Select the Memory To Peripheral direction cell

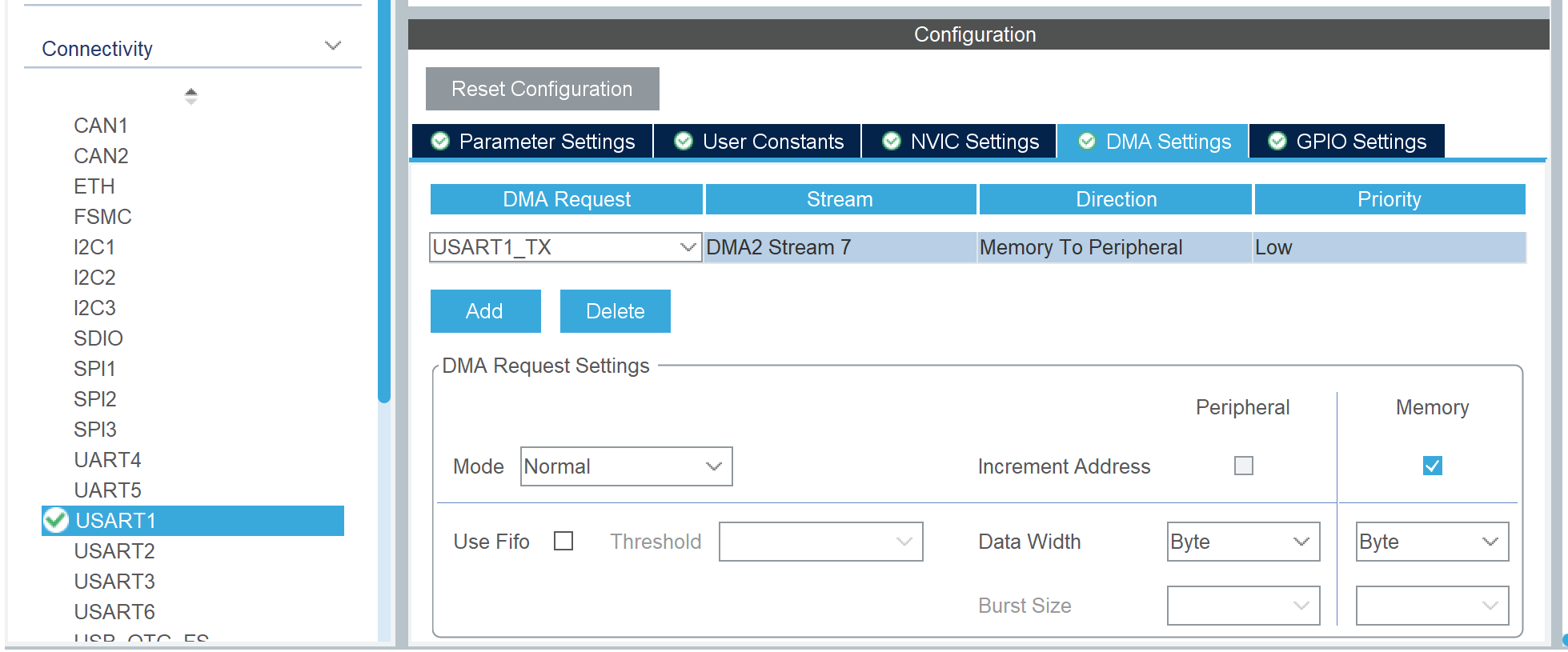(1115, 247)
